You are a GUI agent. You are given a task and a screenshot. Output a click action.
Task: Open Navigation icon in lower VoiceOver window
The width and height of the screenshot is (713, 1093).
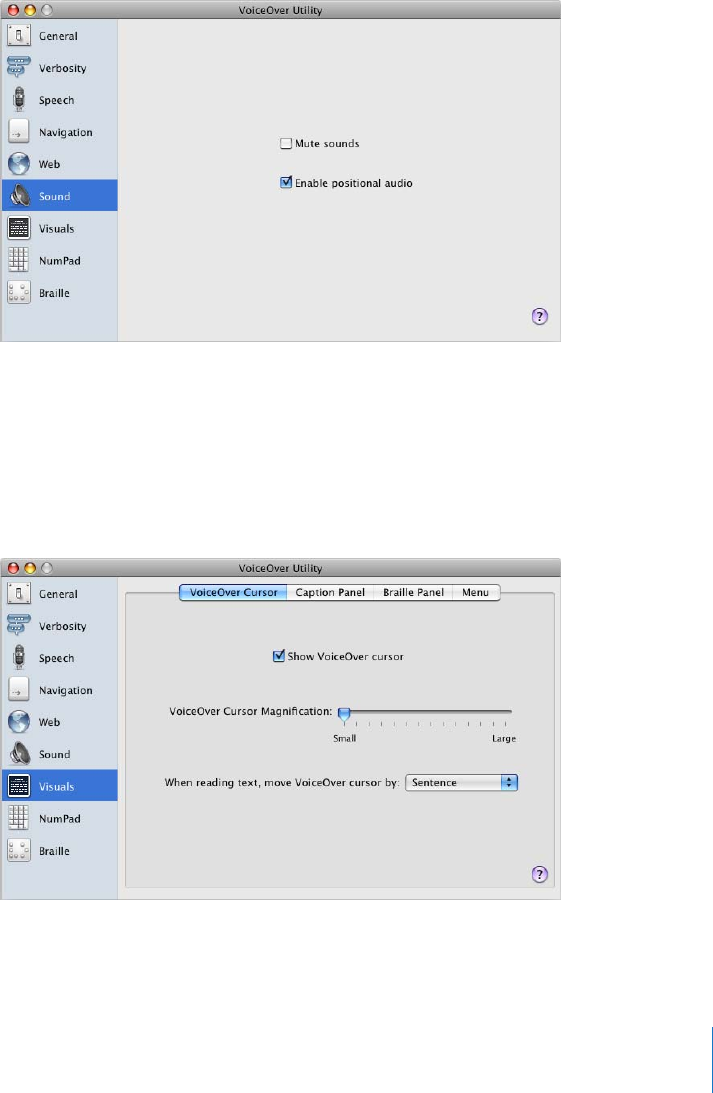point(19,689)
